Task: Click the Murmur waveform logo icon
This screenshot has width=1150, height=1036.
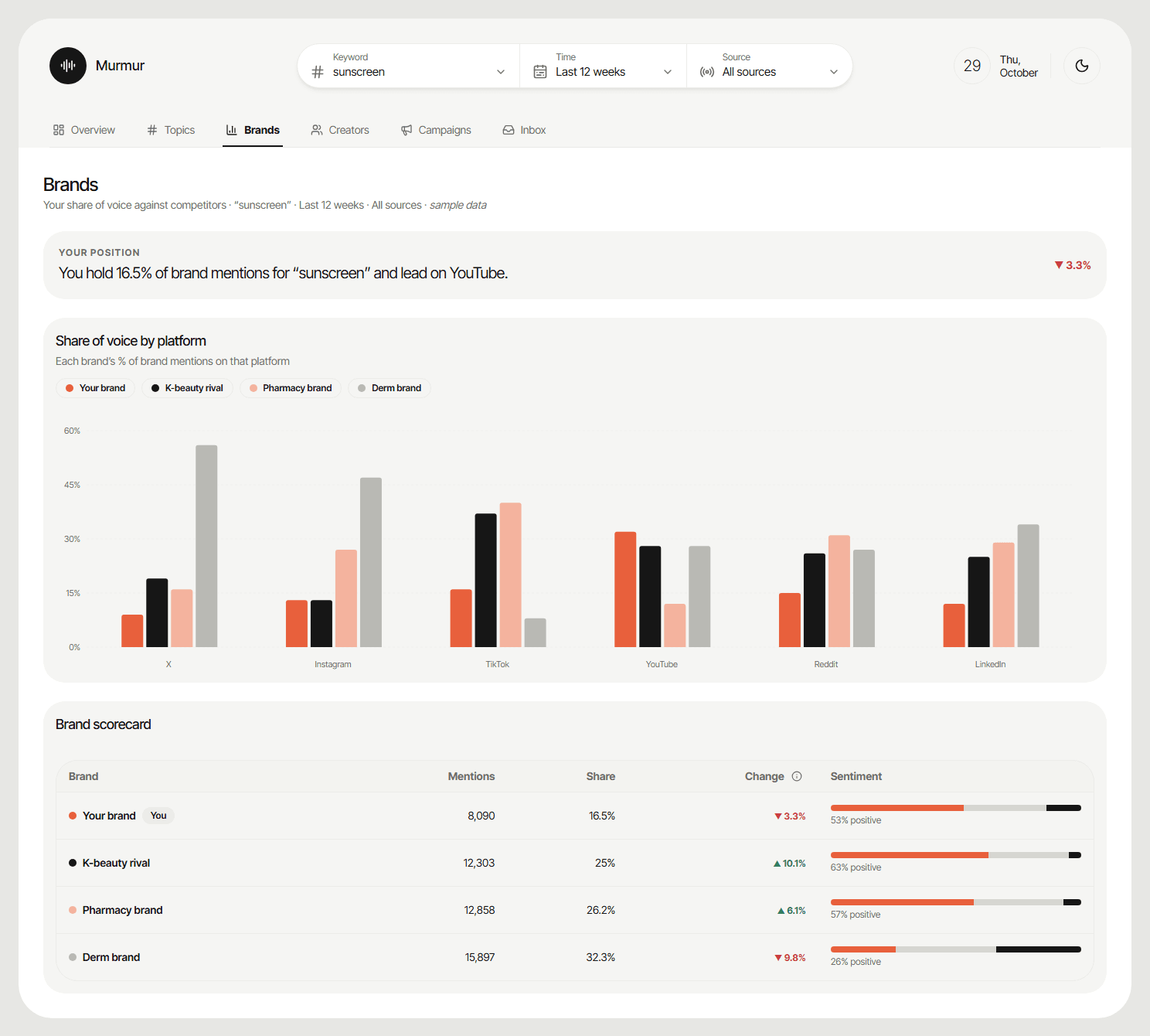Action: click(68, 66)
